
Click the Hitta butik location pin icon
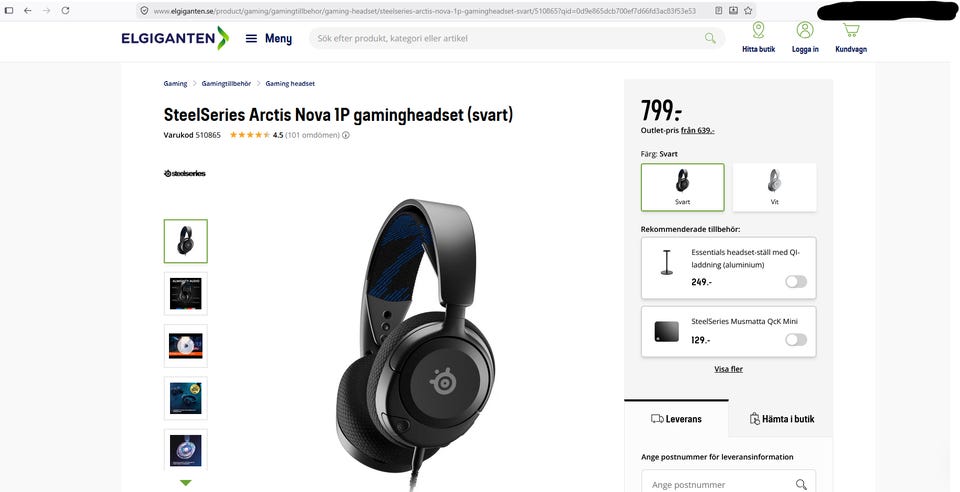click(x=758, y=30)
